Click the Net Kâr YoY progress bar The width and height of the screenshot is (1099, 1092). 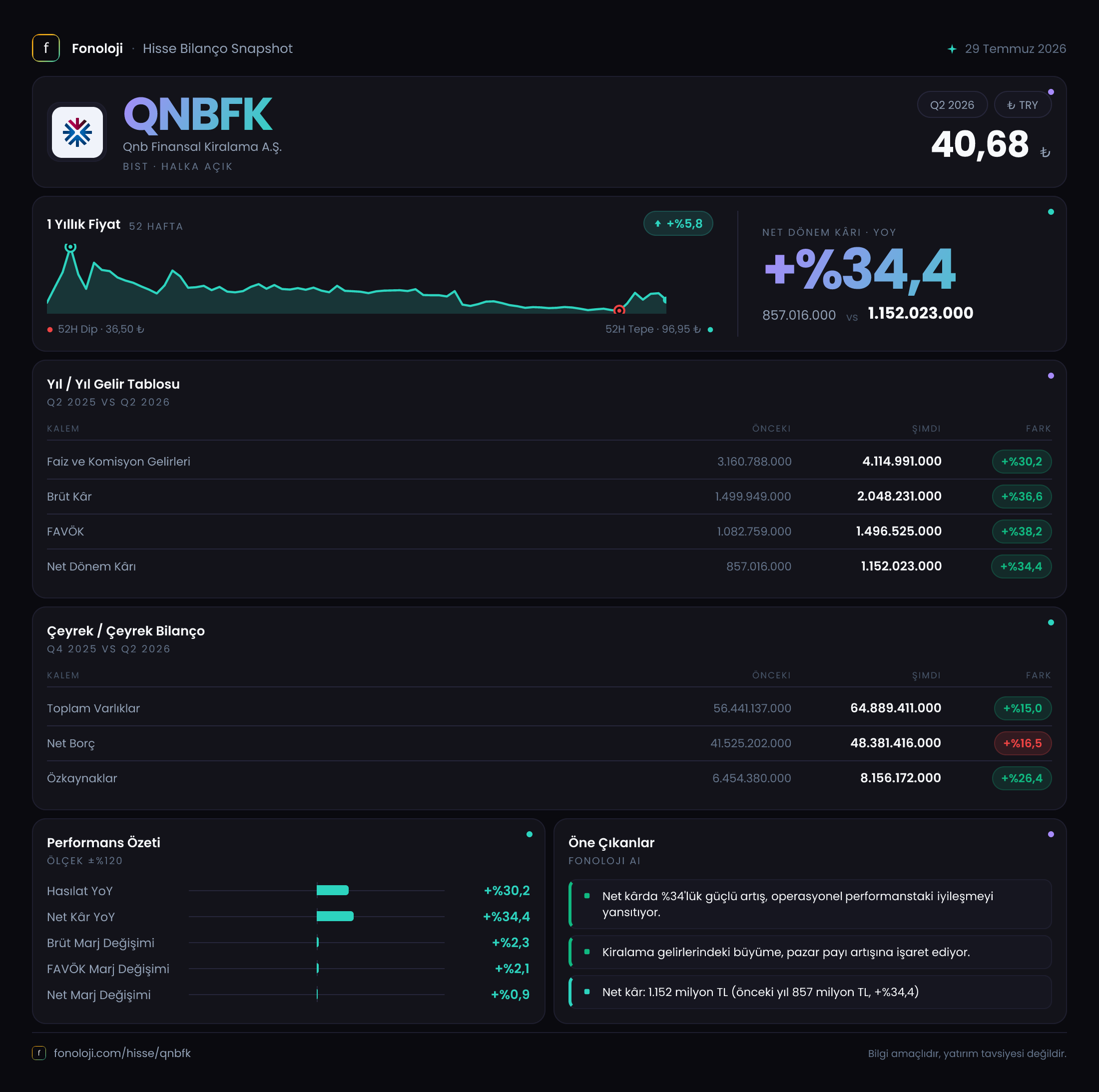click(x=335, y=916)
